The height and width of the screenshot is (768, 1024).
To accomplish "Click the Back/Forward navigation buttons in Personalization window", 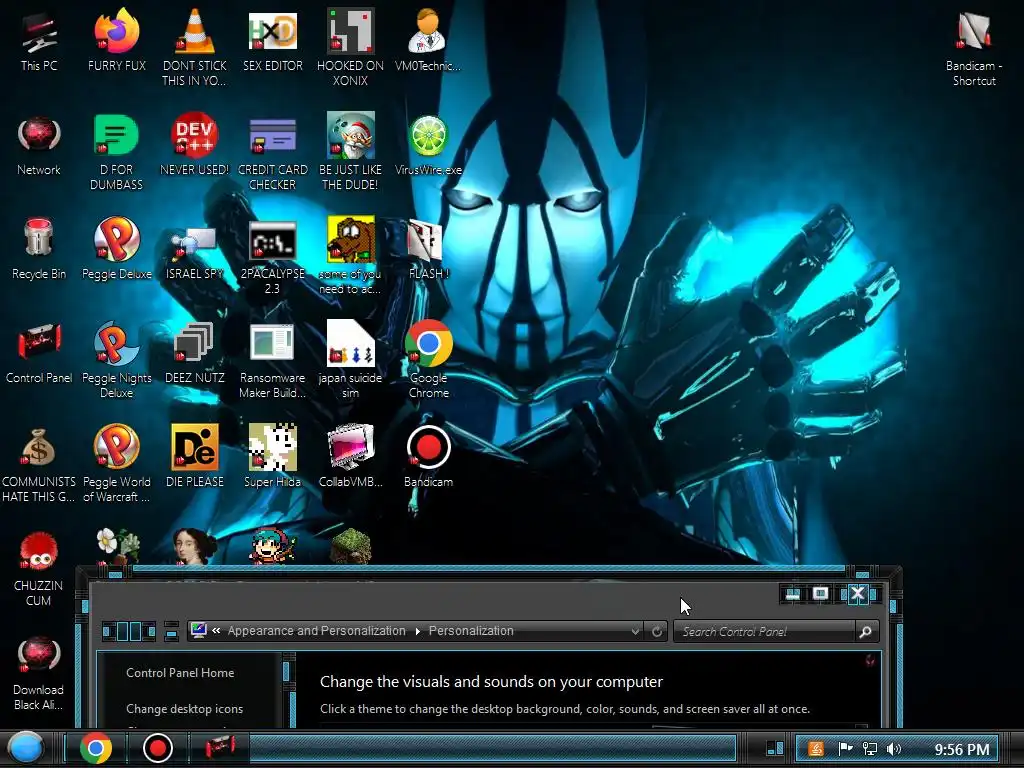I will point(129,631).
